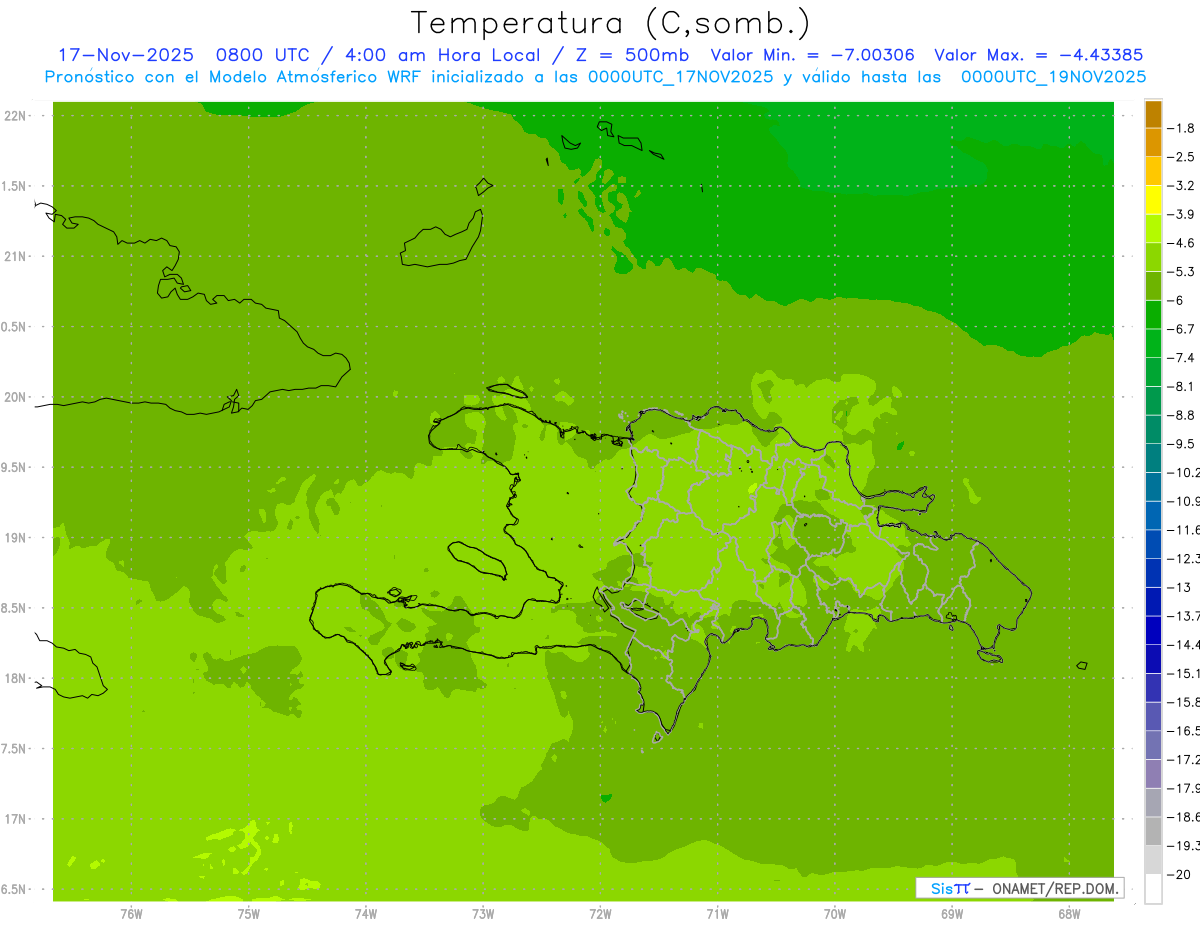The height and width of the screenshot is (927, 1200).
Task: Click the legend value "-6.7"
Action: (x=1183, y=329)
